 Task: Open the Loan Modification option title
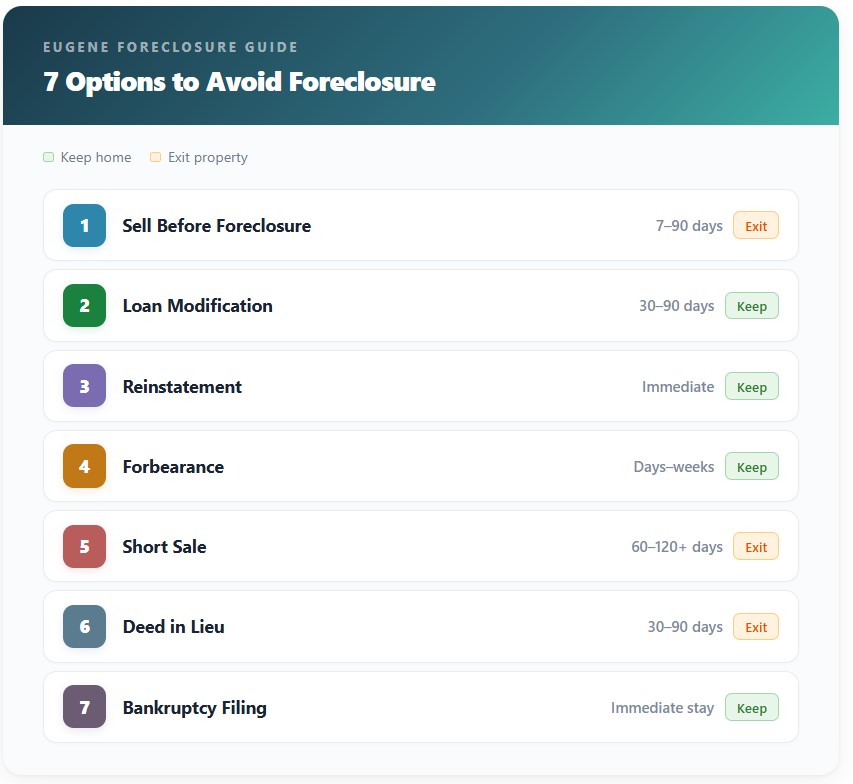(x=197, y=306)
